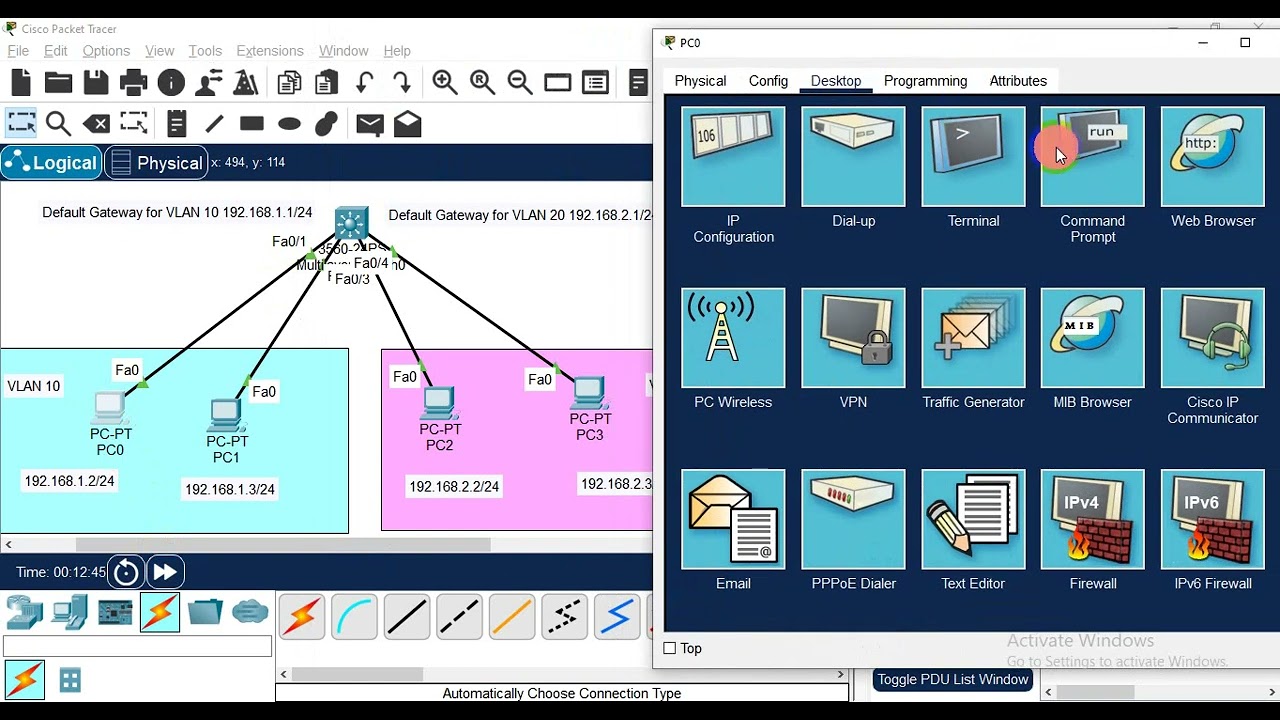Image resolution: width=1280 pixels, height=720 pixels.
Task: Click the New file toolbar icon
Action: click(x=21, y=83)
